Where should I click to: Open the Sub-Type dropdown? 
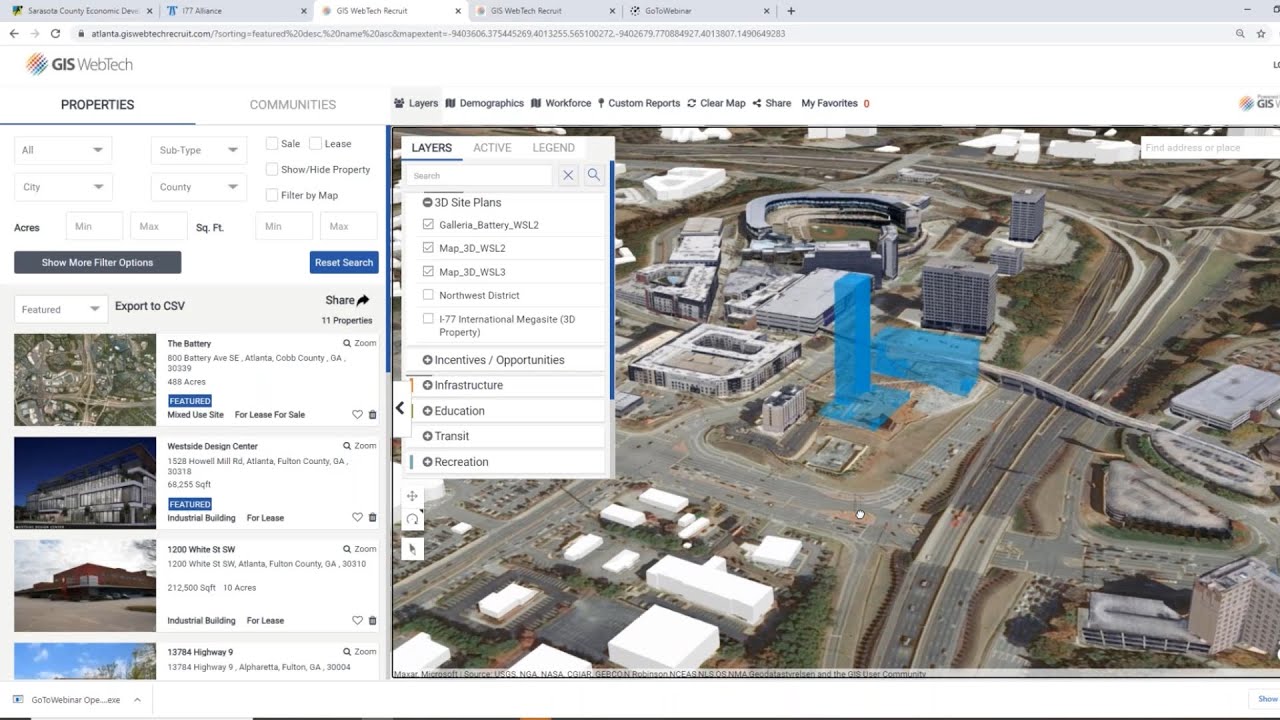[199, 150]
